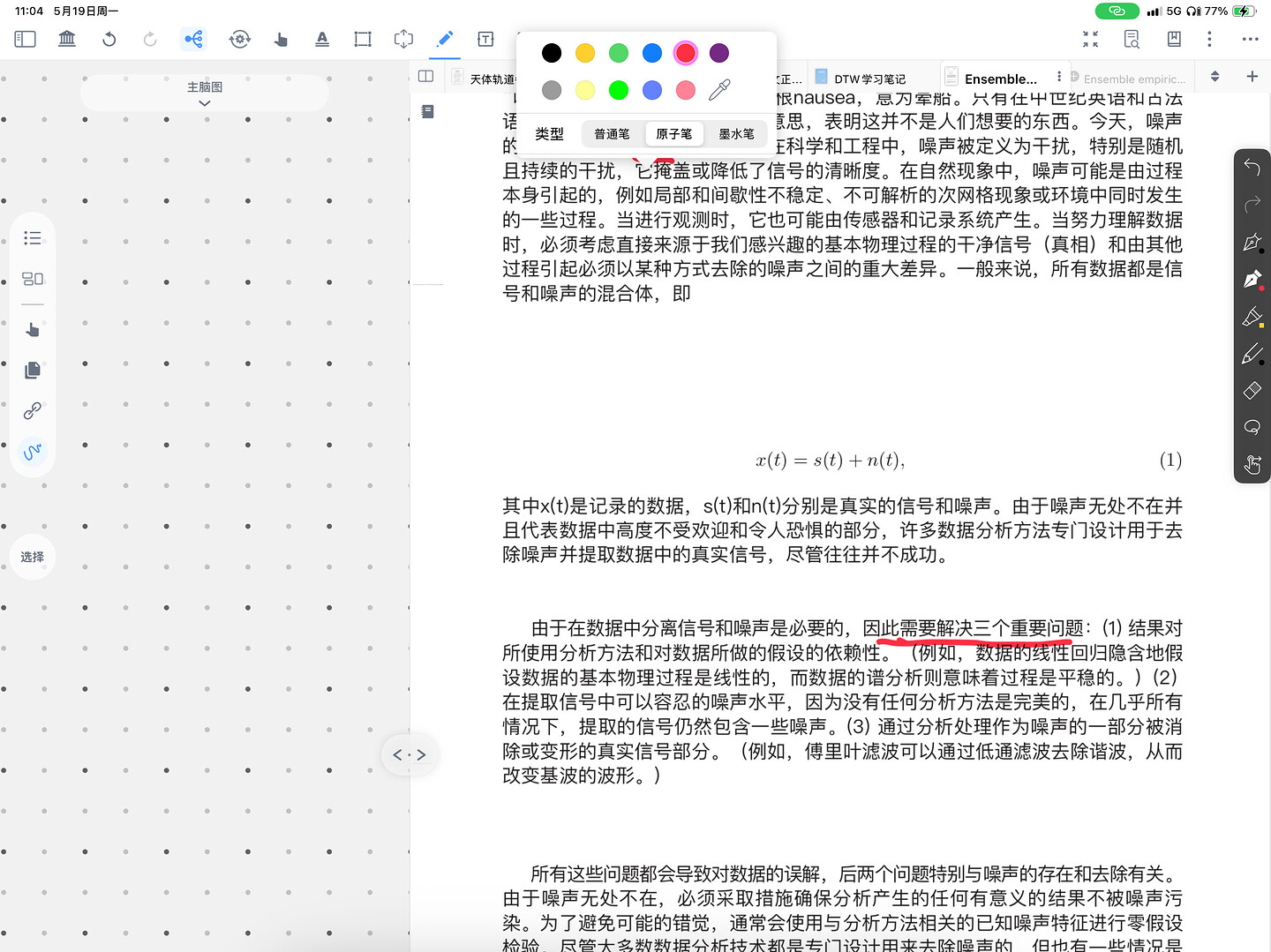1271x952 pixels.
Task: Select the freehand squiggle icon
Action: pos(33,452)
